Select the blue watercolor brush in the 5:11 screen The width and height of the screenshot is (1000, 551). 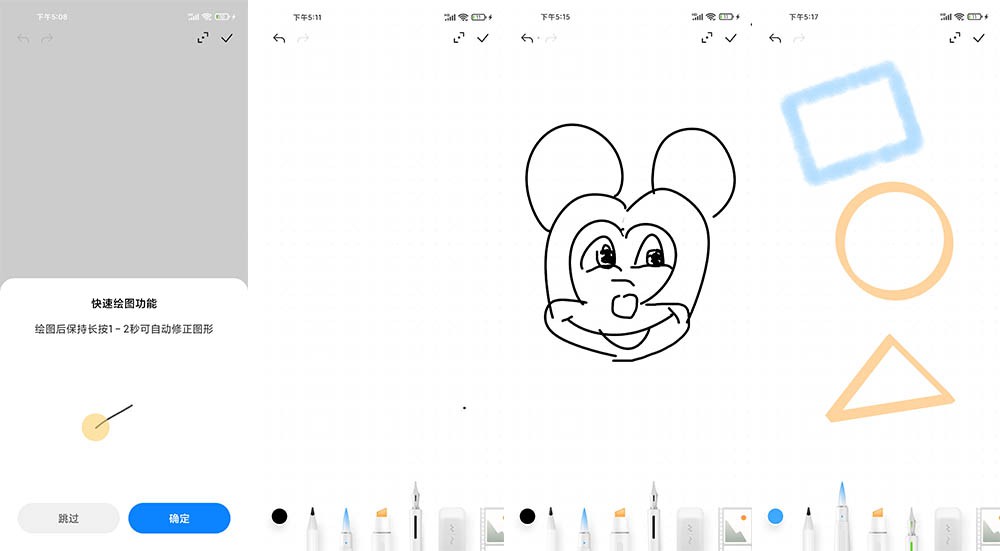[346, 529]
